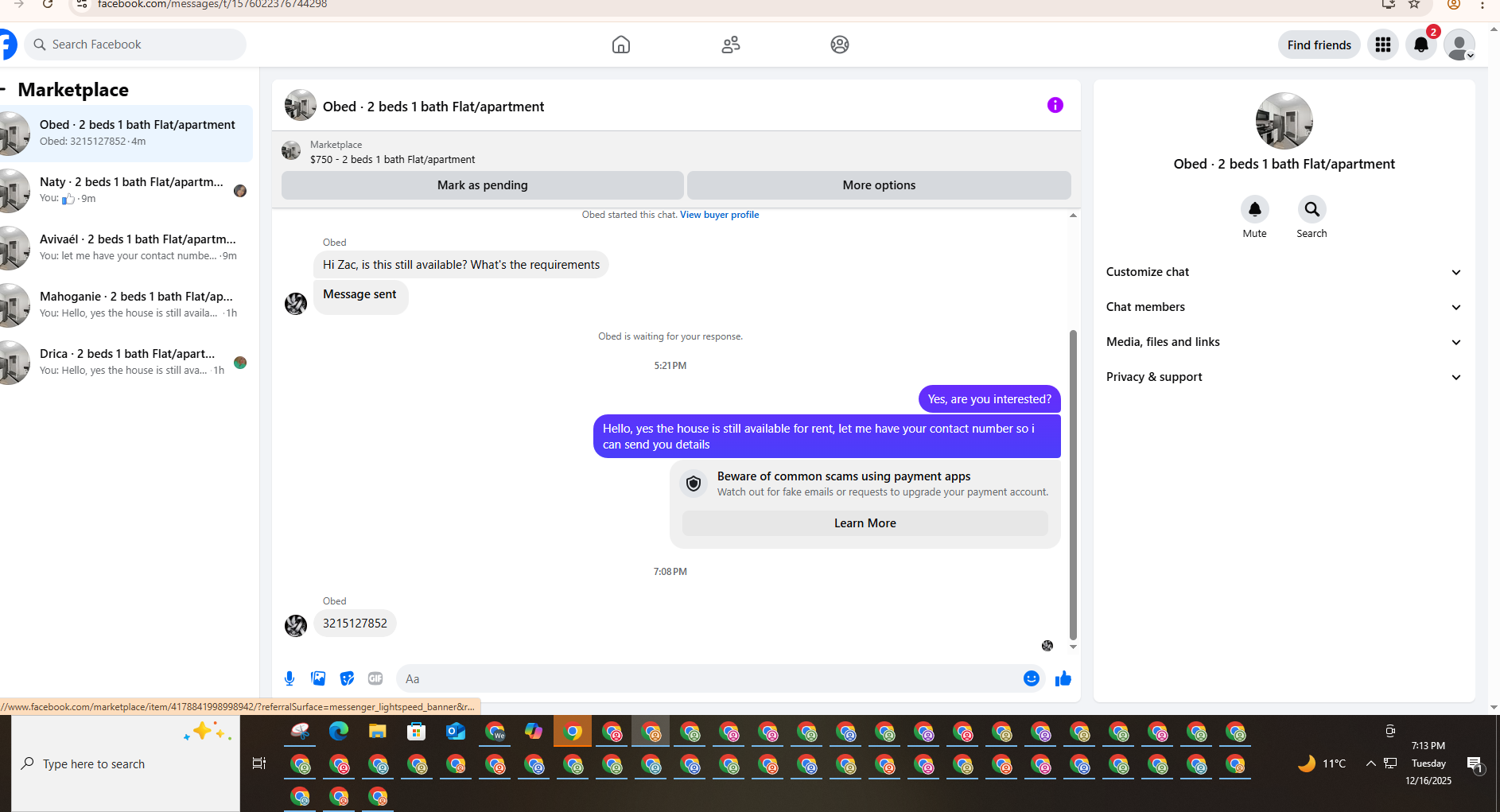Click the 11°C weather widget in the taskbar
This screenshot has height=812, width=1500.
1321,763
